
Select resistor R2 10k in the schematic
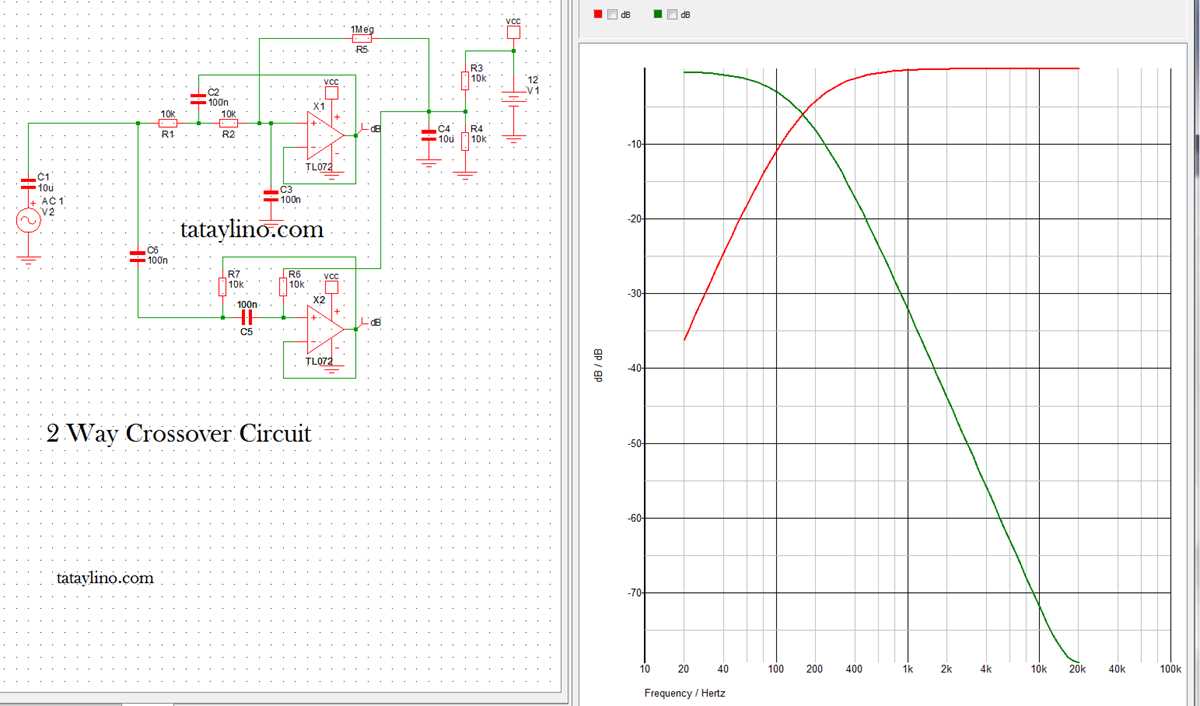point(228,123)
